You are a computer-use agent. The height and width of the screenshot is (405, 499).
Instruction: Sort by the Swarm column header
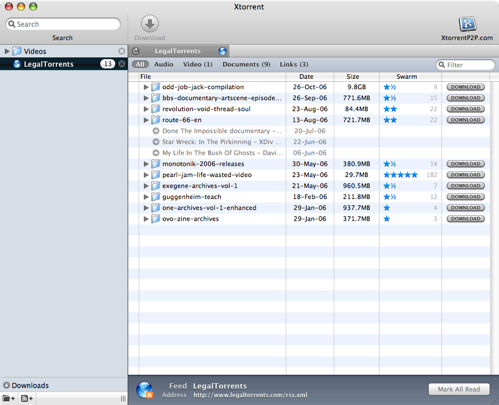(x=410, y=77)
